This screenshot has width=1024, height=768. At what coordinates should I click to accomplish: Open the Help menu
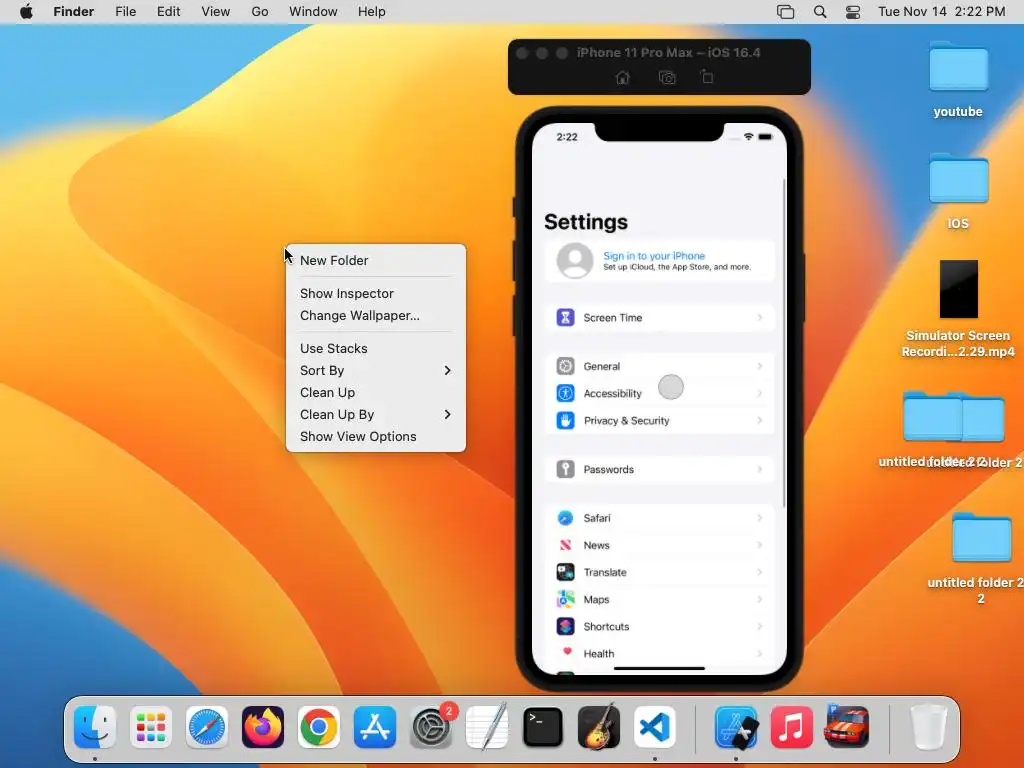[372, 12]
